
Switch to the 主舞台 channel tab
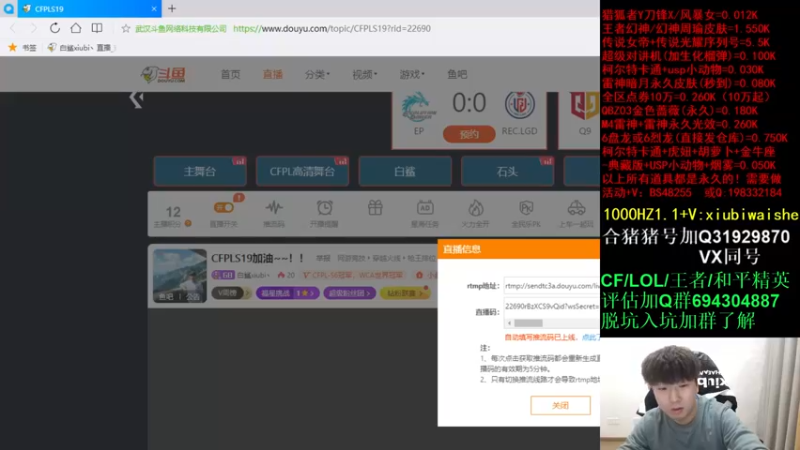point(200,171)
